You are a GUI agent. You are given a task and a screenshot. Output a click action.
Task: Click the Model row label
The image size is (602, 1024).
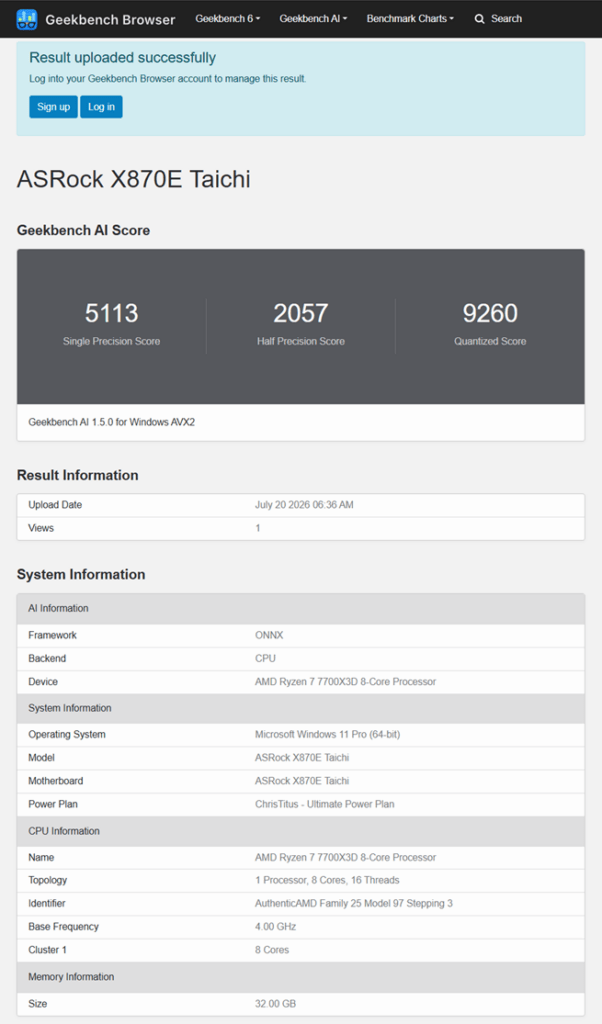tap(41, 758)
